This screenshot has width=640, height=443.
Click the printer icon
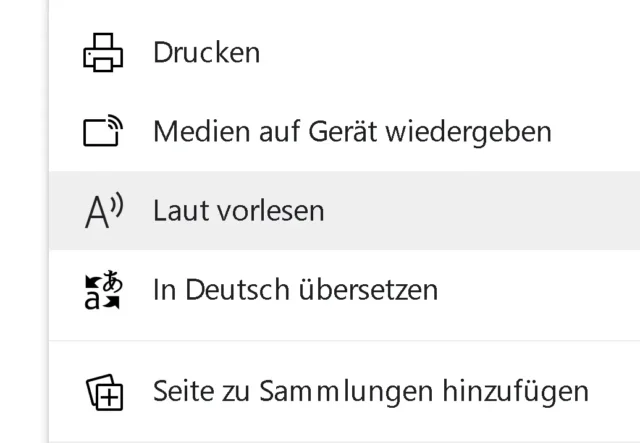point(102,52)
